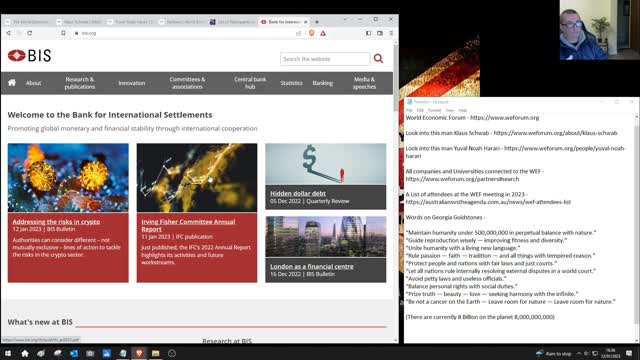Open Irving Fisher Committee Annual Report link
This screenshot has height=360, width=640.
[x=188, y=225]
